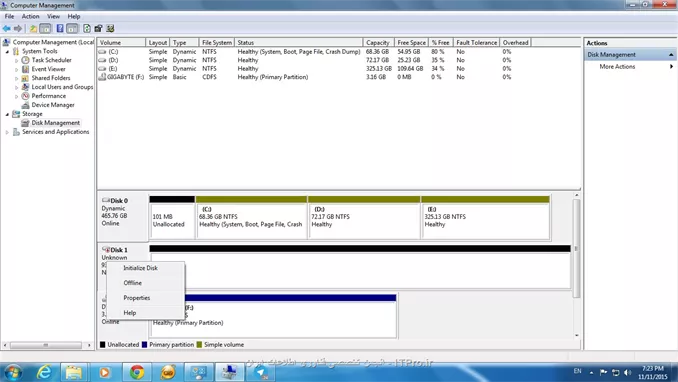Open the View menu
This screenshot has width=678, height=382.
pyautogui.click(x=53, y=16)
